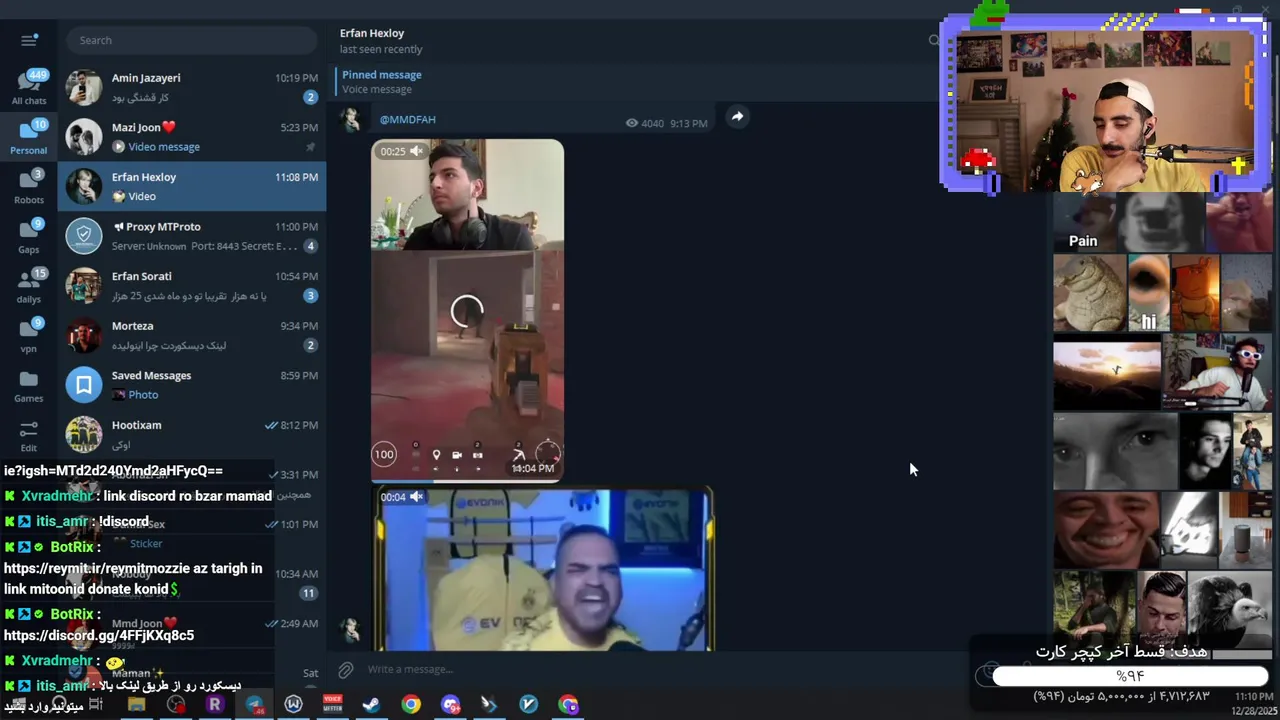Switch to the Personal folder
Image resolution: width=1280 pixels, height=720 pixels.
[29, 138]
